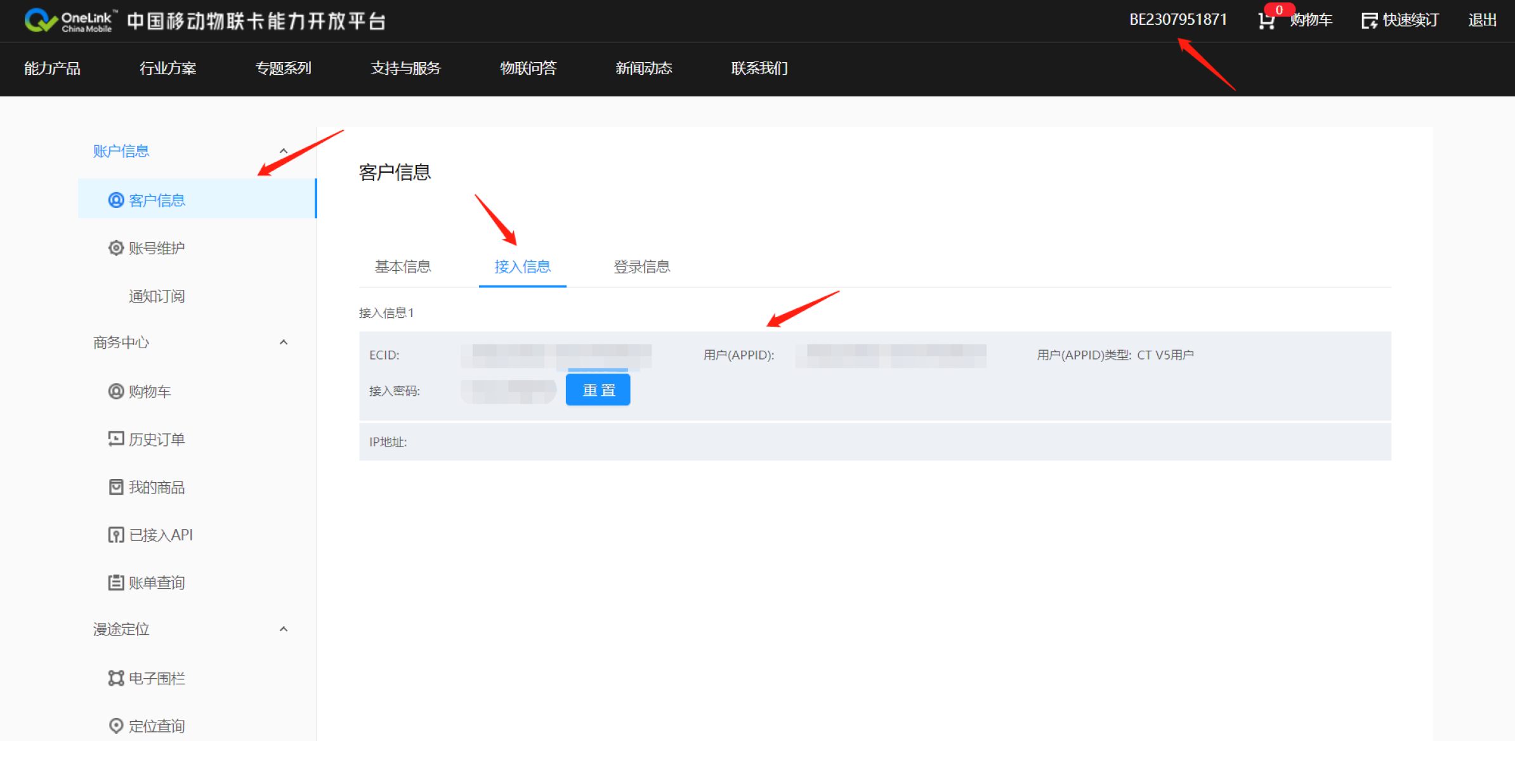Open 账单查询 sidebar entry
This screenshot has height=784, width=1515.
tap(147, 582)
